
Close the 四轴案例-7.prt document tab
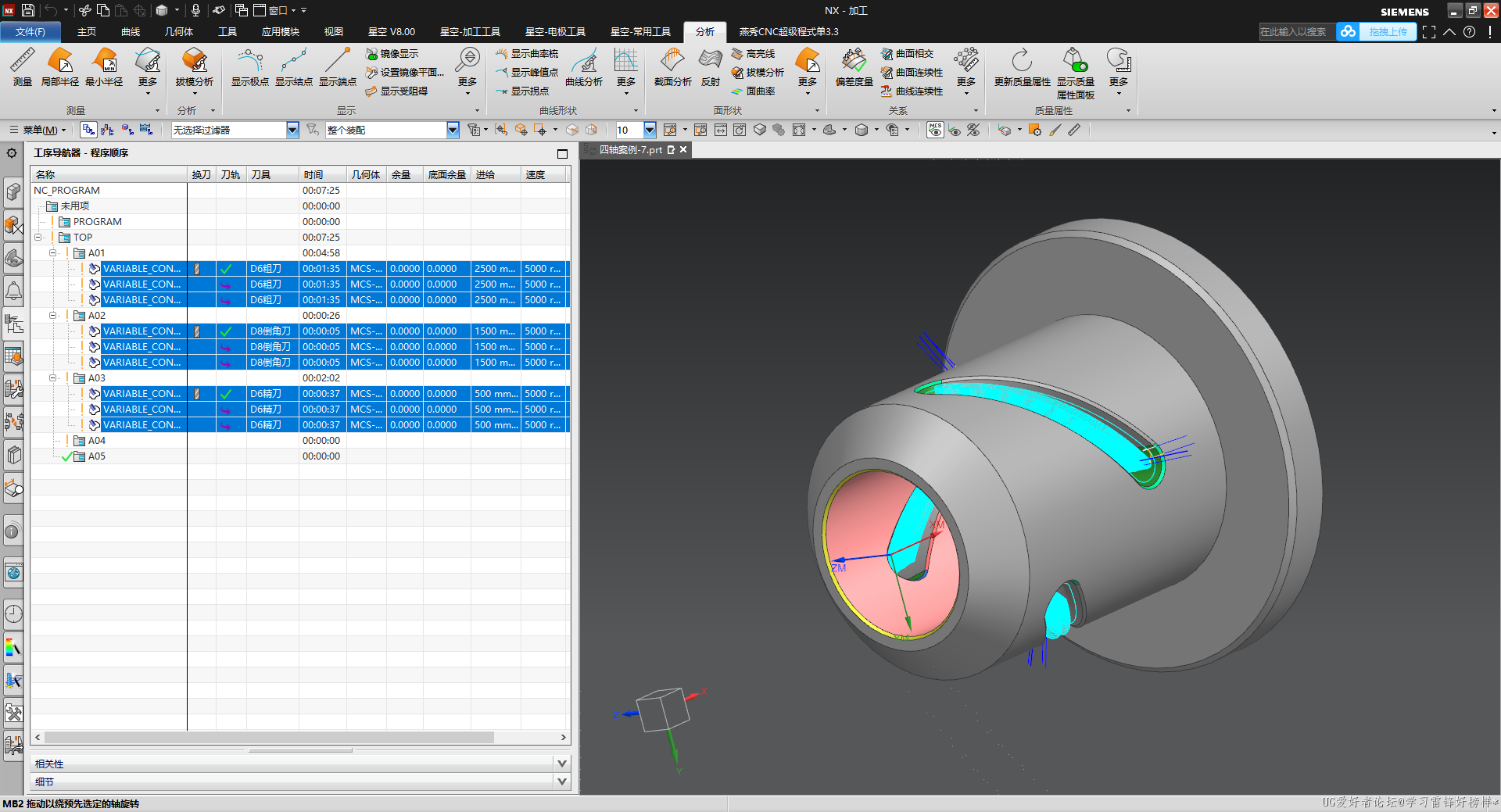click(683, 149)
